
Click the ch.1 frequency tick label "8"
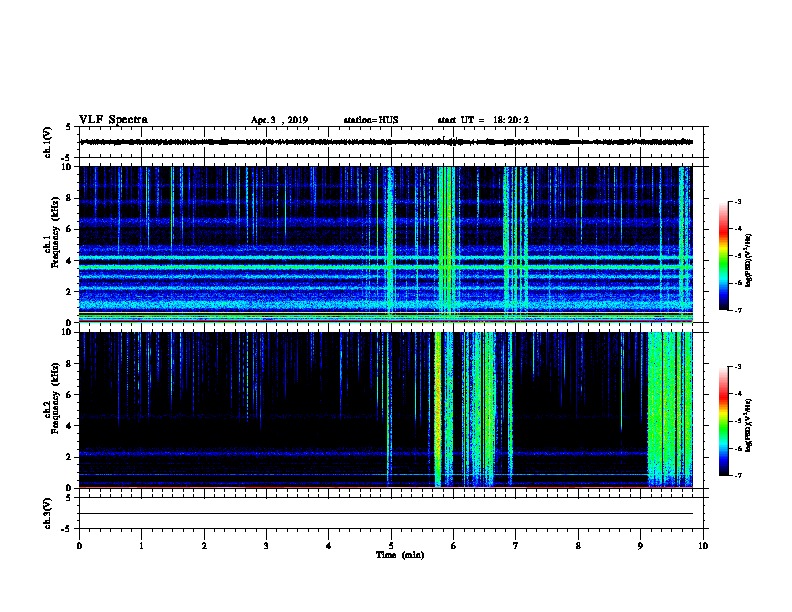click(x=69, y=198)
